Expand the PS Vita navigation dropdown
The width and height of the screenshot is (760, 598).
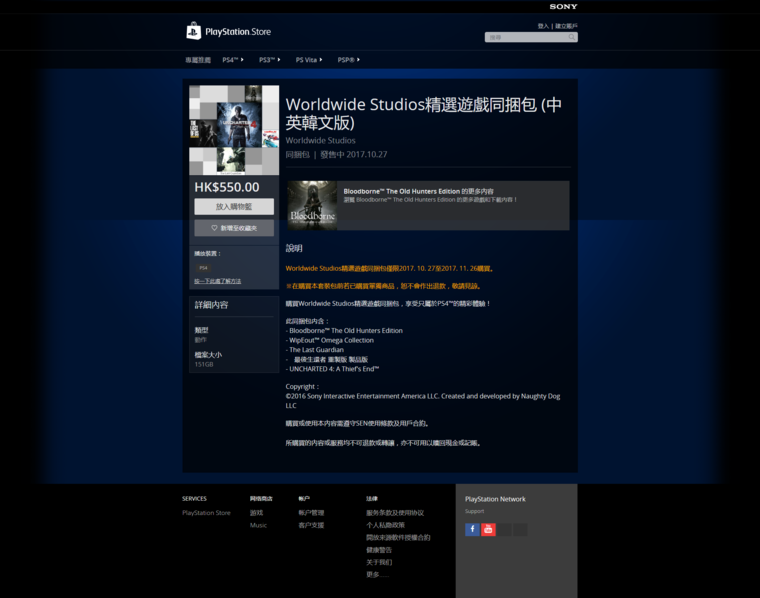309,60
